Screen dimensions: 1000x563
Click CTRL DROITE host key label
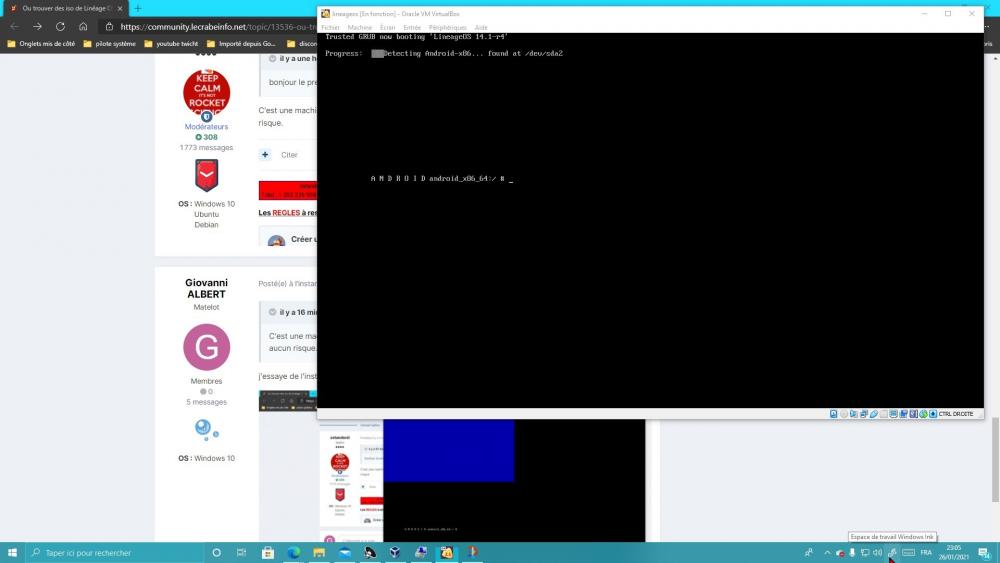coord(956,414)
